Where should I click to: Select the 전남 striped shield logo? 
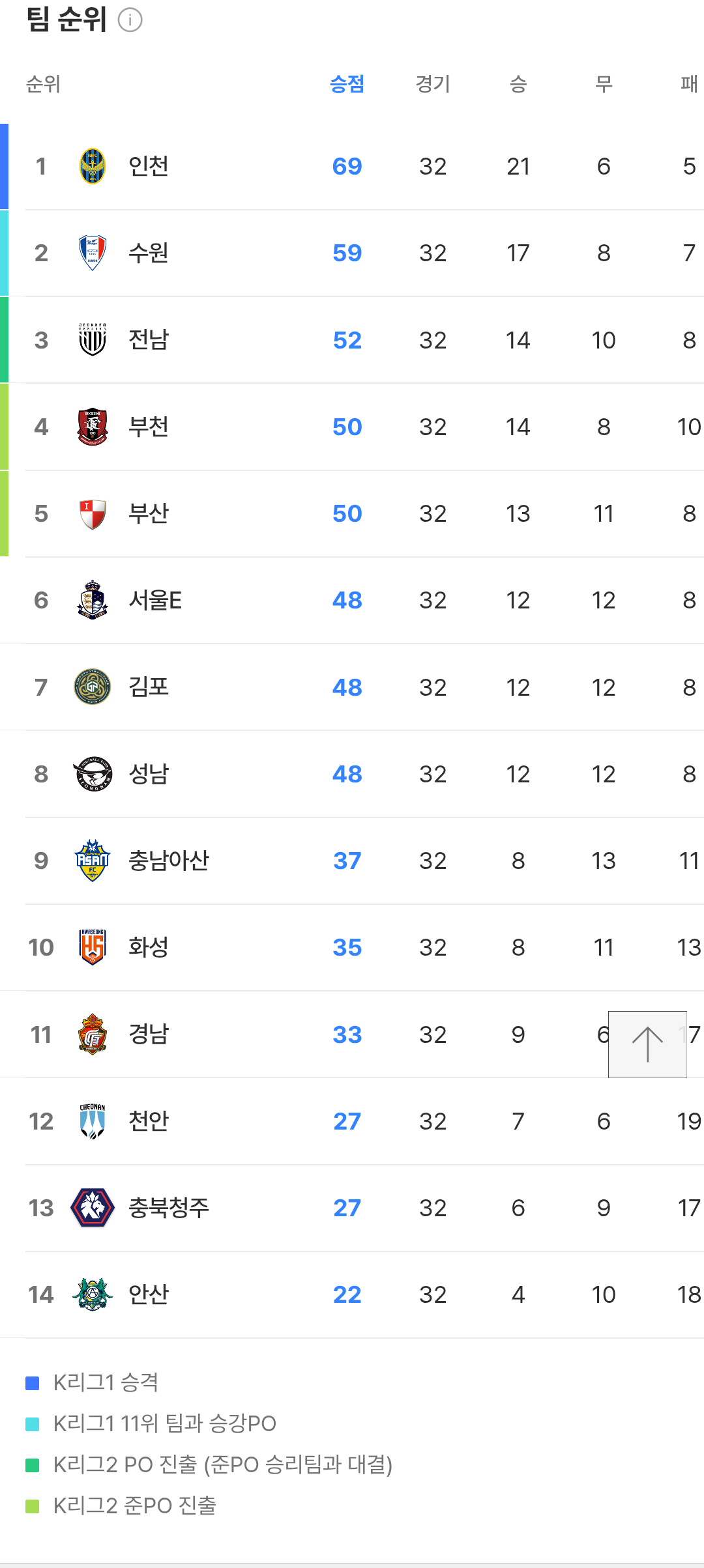click(93, 339)
